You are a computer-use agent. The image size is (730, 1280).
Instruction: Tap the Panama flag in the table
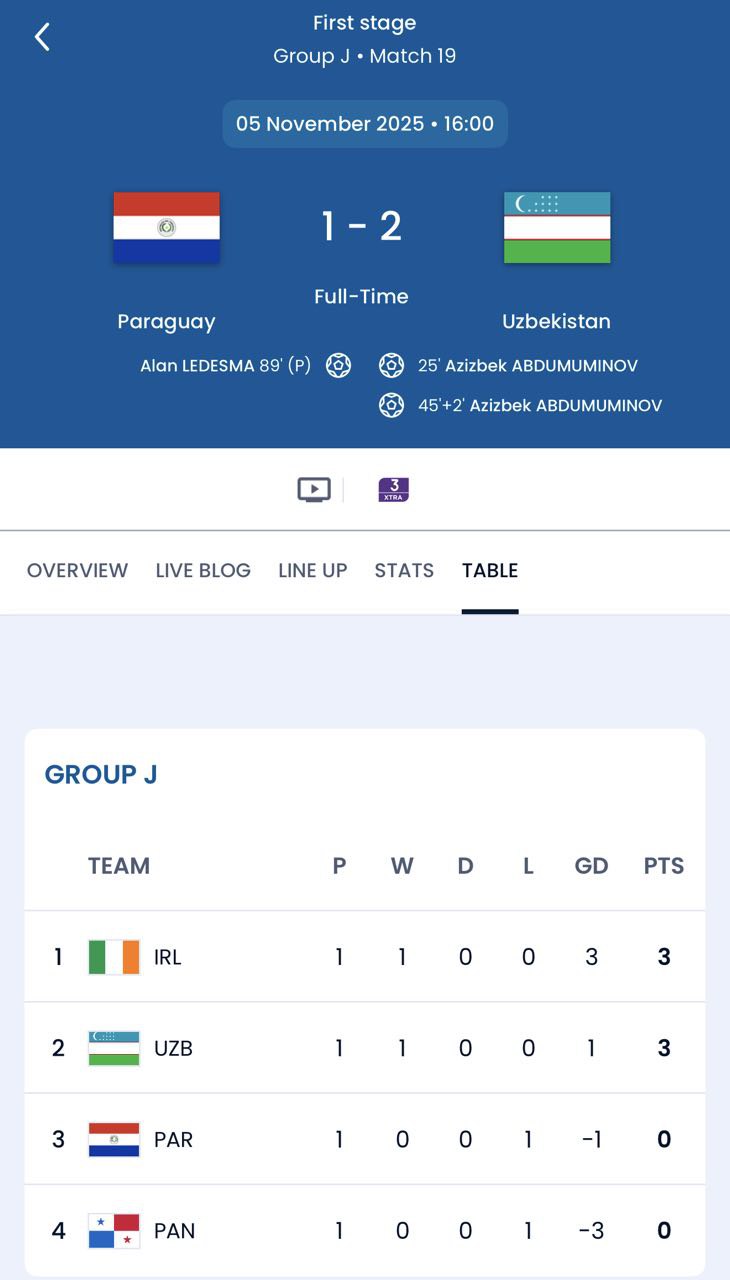pyautogui.click(x=114, y=1231)
